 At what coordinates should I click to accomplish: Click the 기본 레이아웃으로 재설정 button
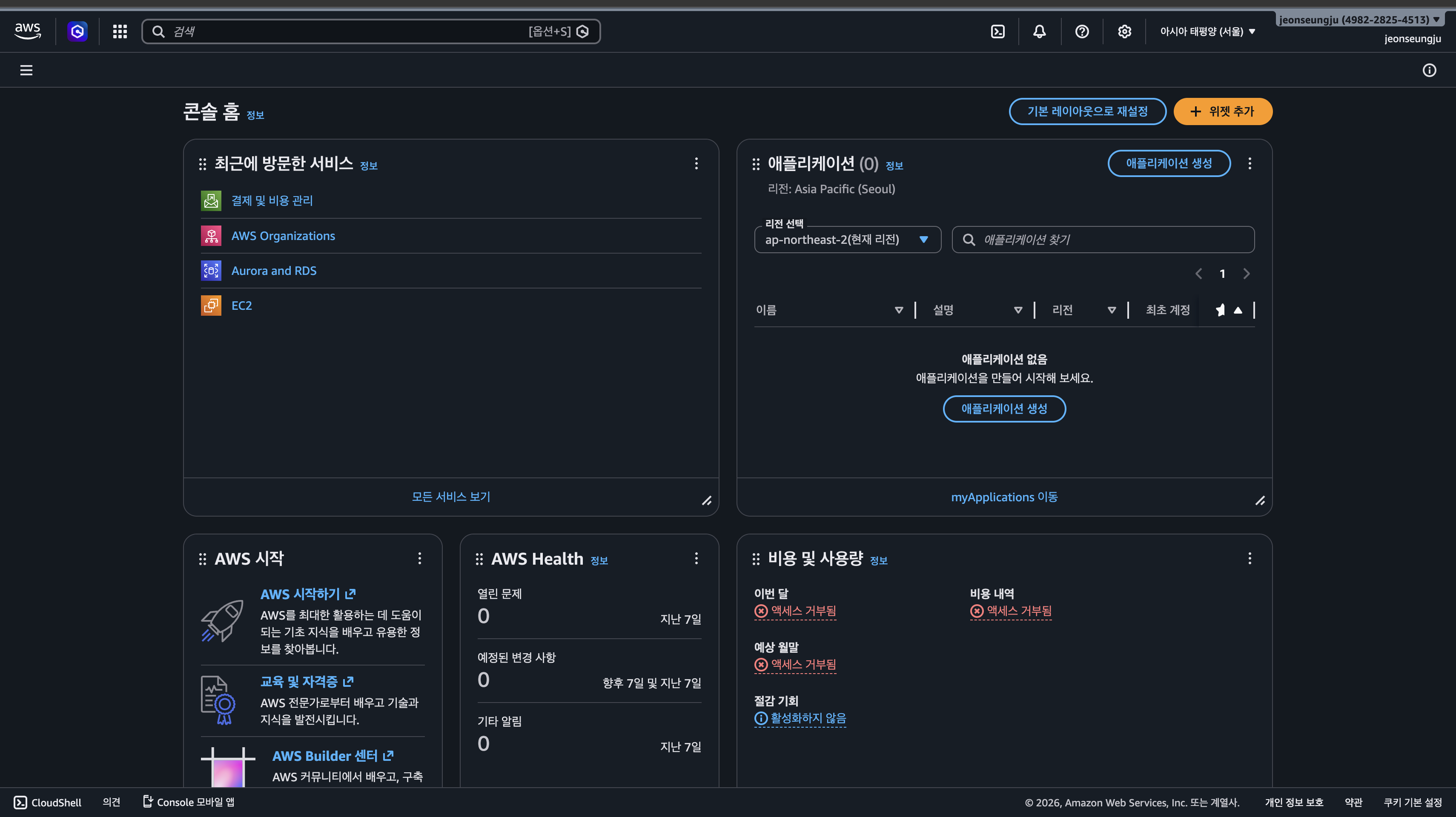(1087, 111)
